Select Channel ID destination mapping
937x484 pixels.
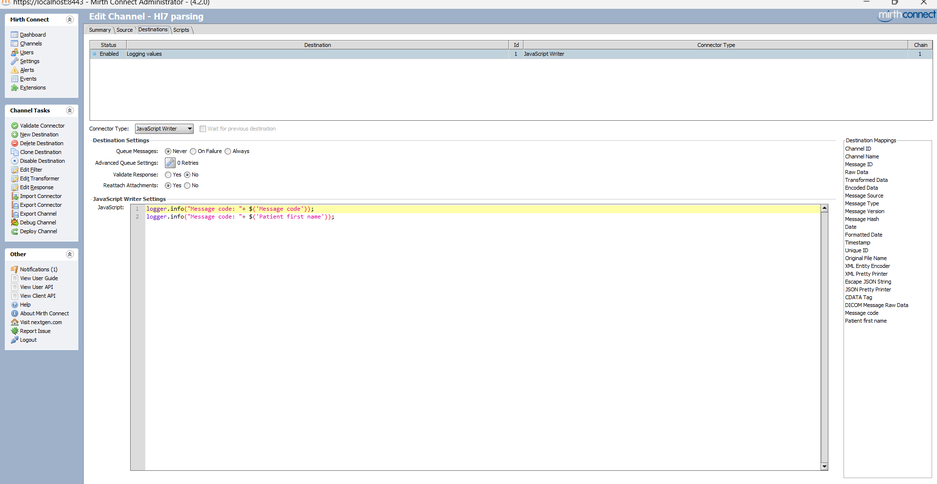coord(858,149)
